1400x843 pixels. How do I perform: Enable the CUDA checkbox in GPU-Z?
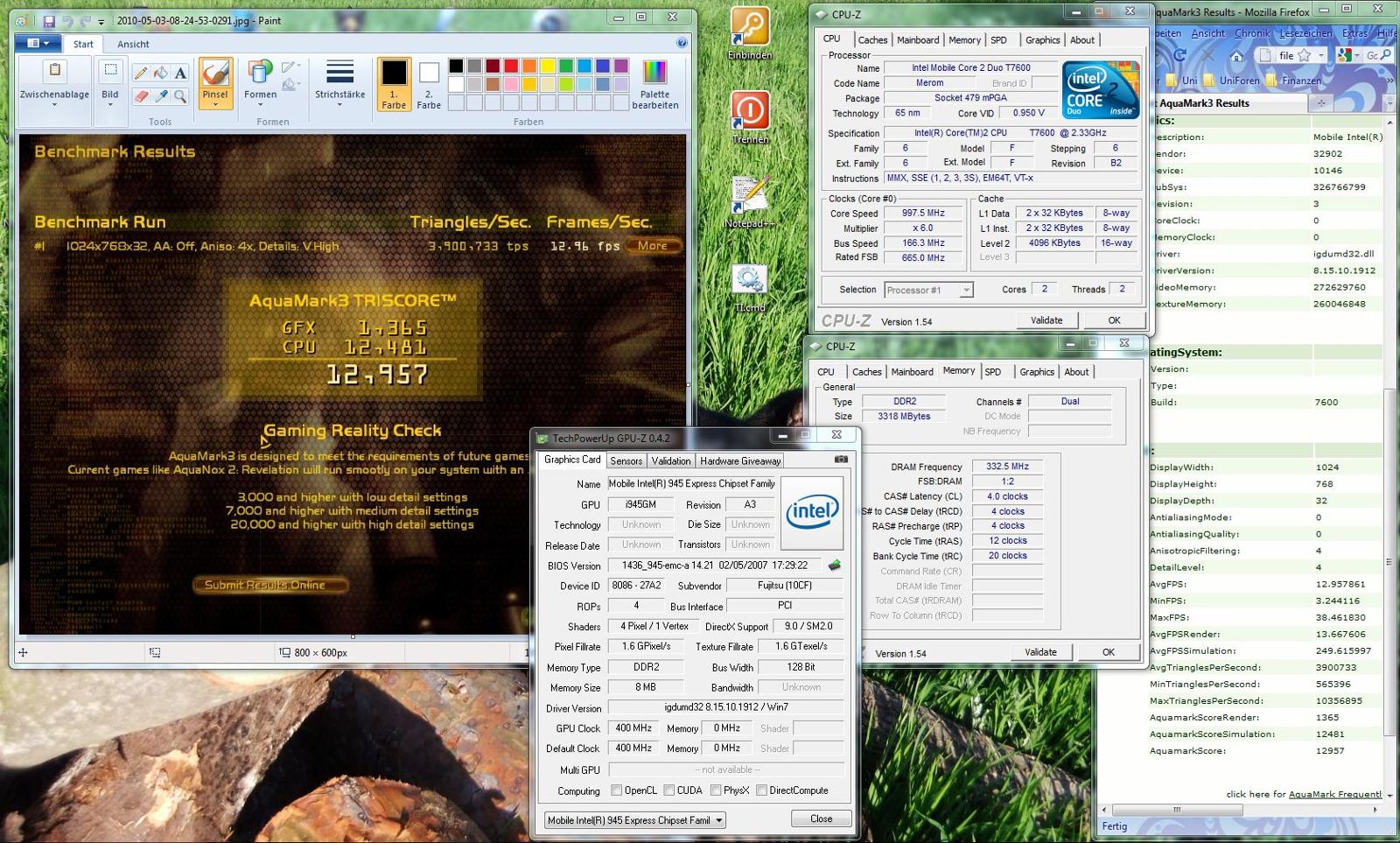tap(669, 790)
